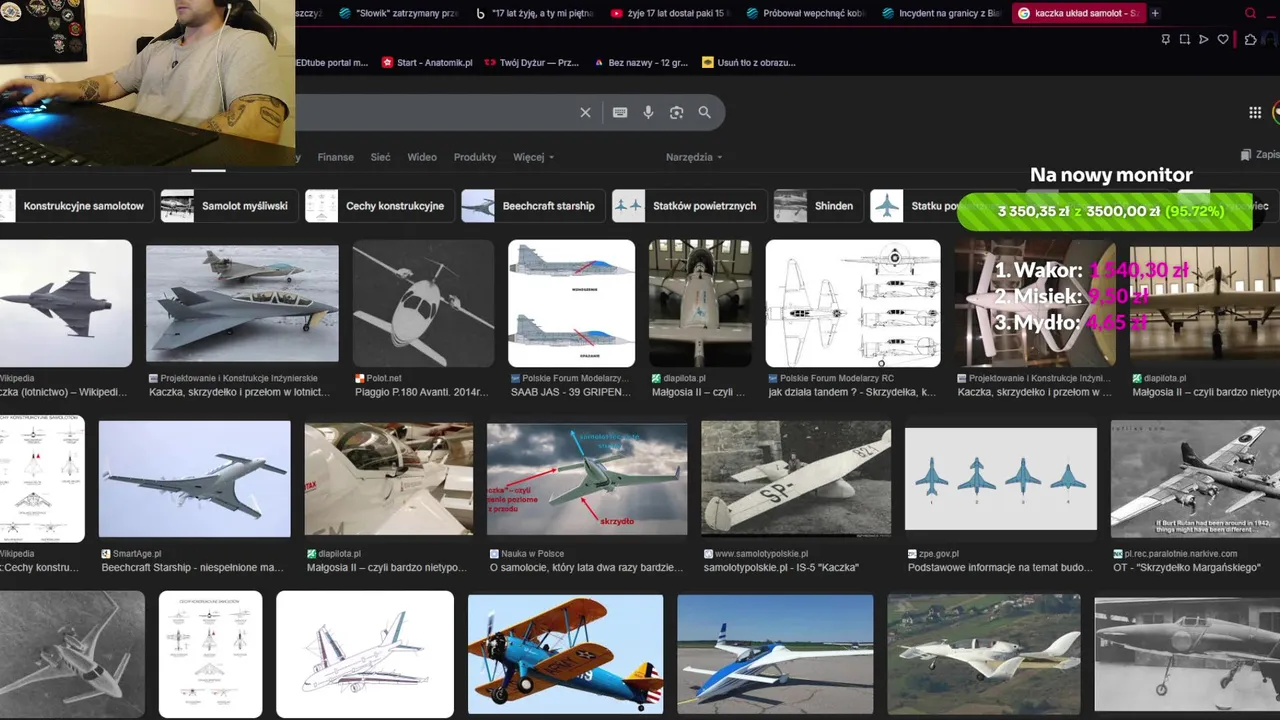Click the green monitor donation progress bar
1280x720 pixels.
click(1105, 212)
